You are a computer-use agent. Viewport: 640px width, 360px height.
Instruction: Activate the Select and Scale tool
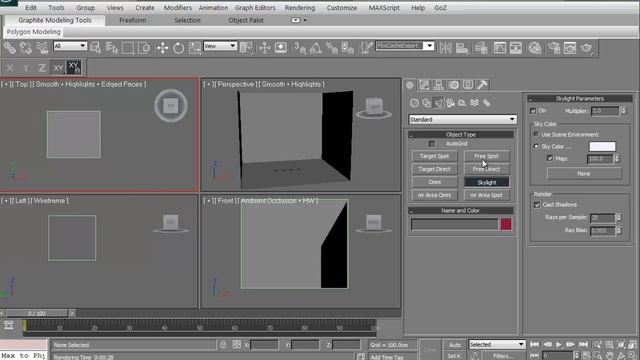195,48
